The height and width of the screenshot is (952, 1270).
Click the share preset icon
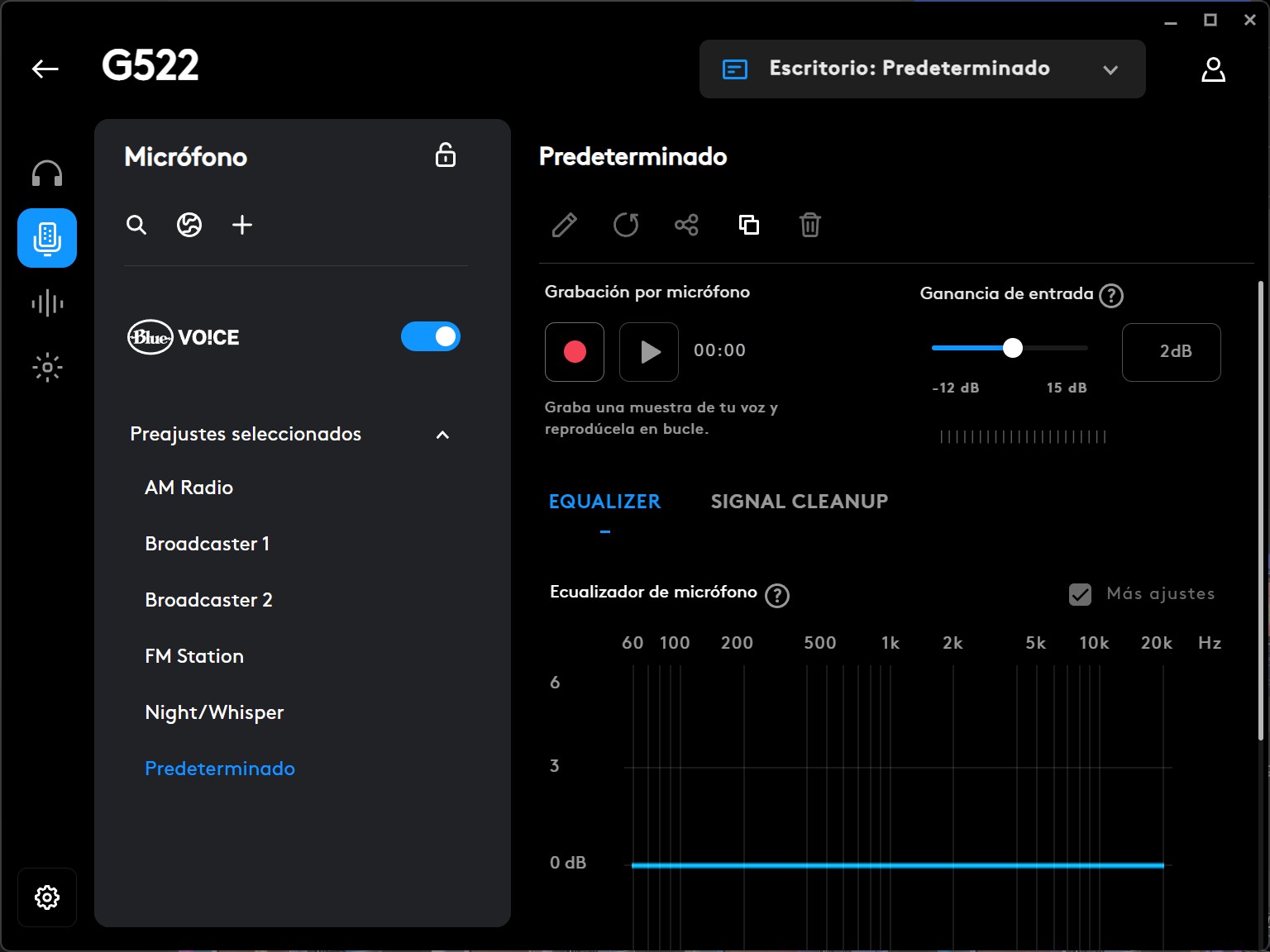686,225
